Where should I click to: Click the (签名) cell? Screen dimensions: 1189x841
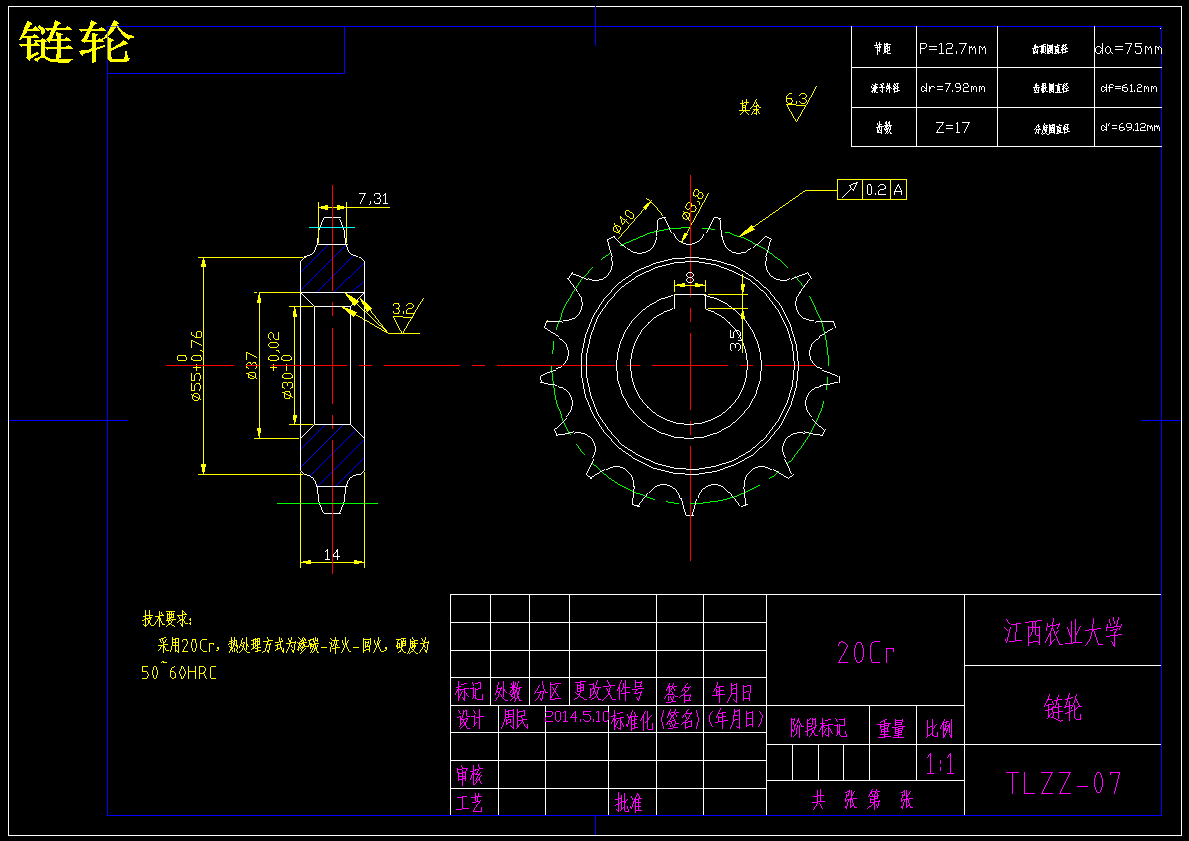coord(680,719)
